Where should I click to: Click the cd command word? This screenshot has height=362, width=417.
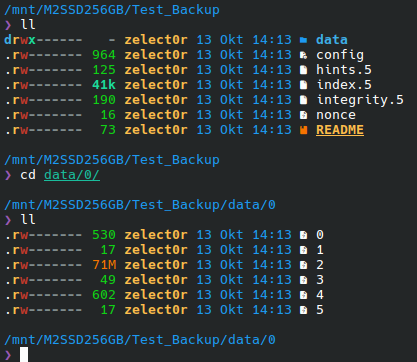click(x=28, y=175)
